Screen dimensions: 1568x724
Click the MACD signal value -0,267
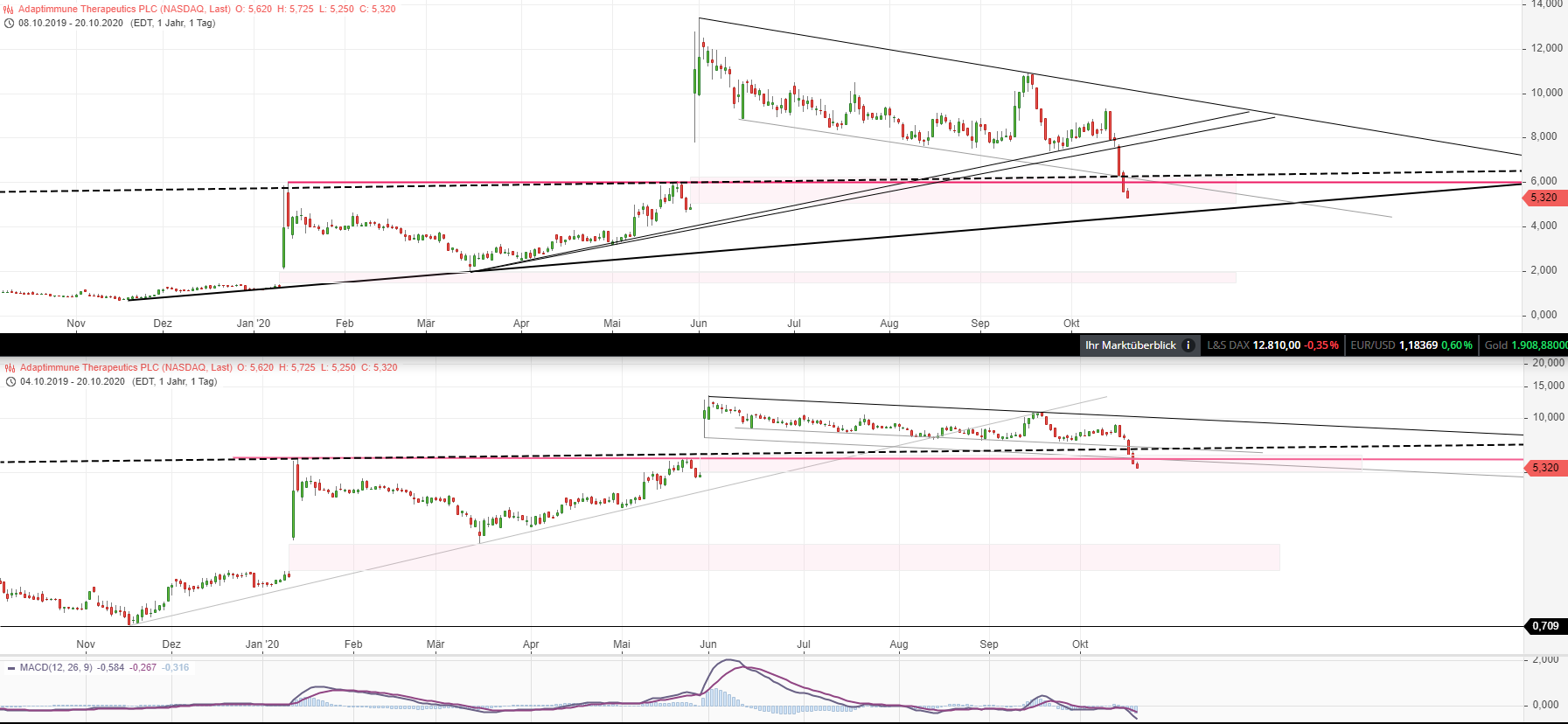point(143,668)
